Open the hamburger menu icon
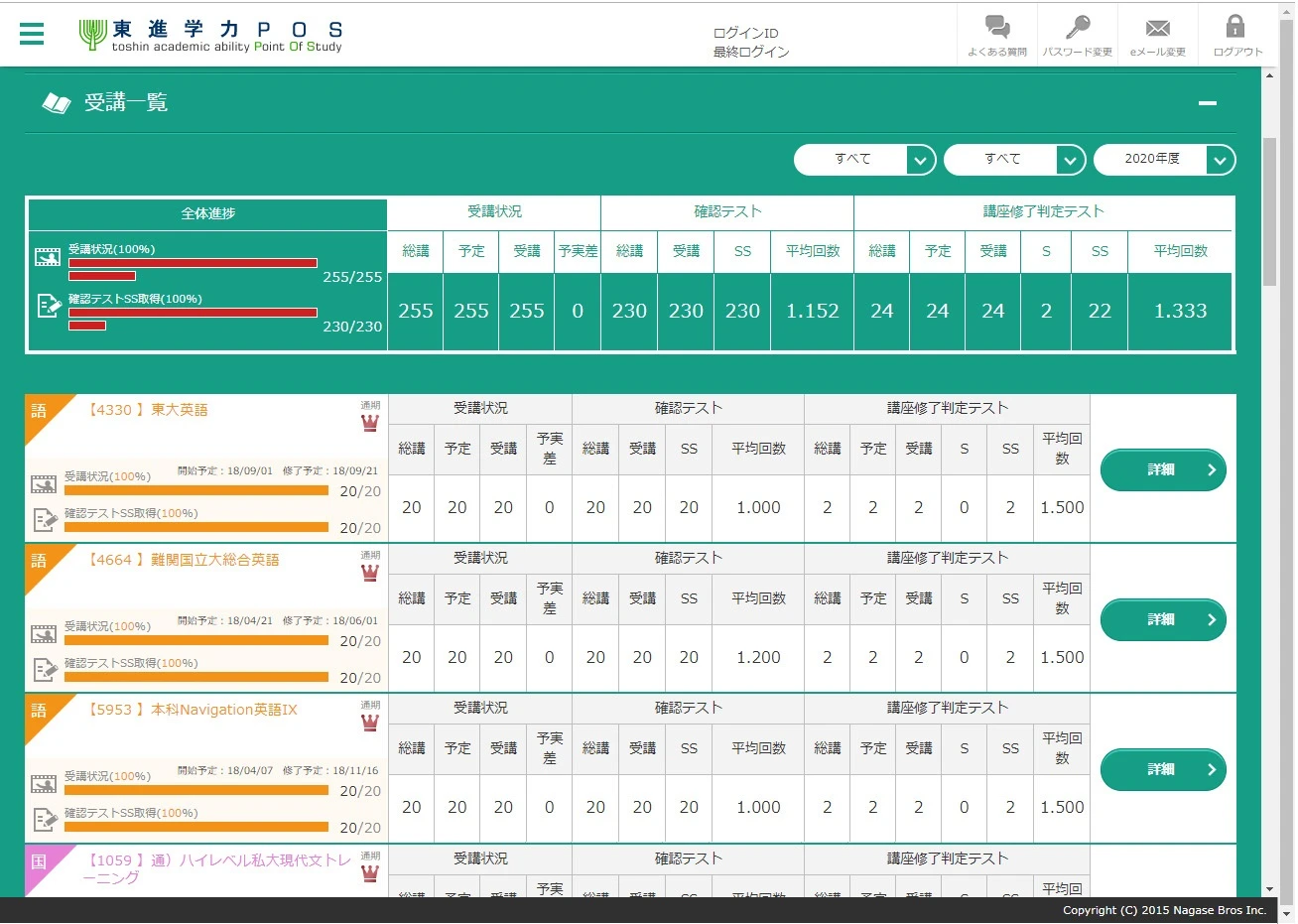 [x=32, y=34]
